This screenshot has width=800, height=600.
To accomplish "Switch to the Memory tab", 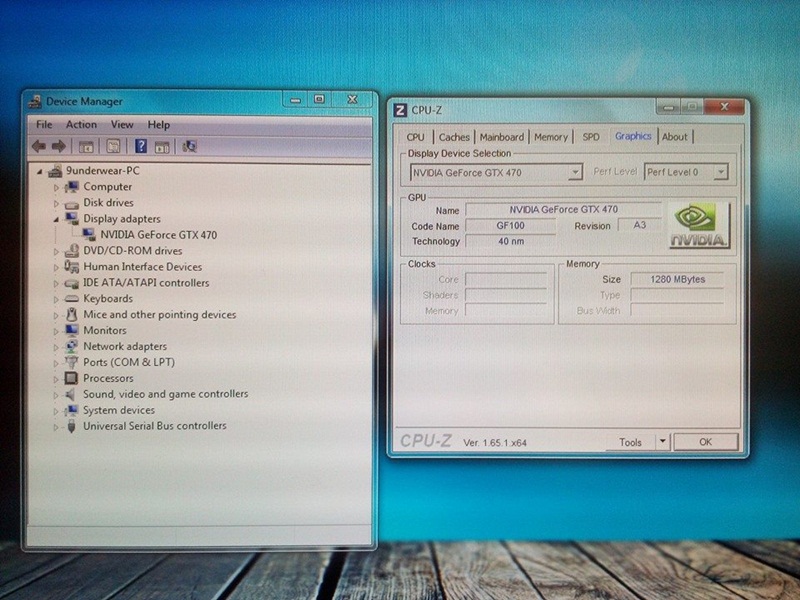I will click(x=551, y=137).
